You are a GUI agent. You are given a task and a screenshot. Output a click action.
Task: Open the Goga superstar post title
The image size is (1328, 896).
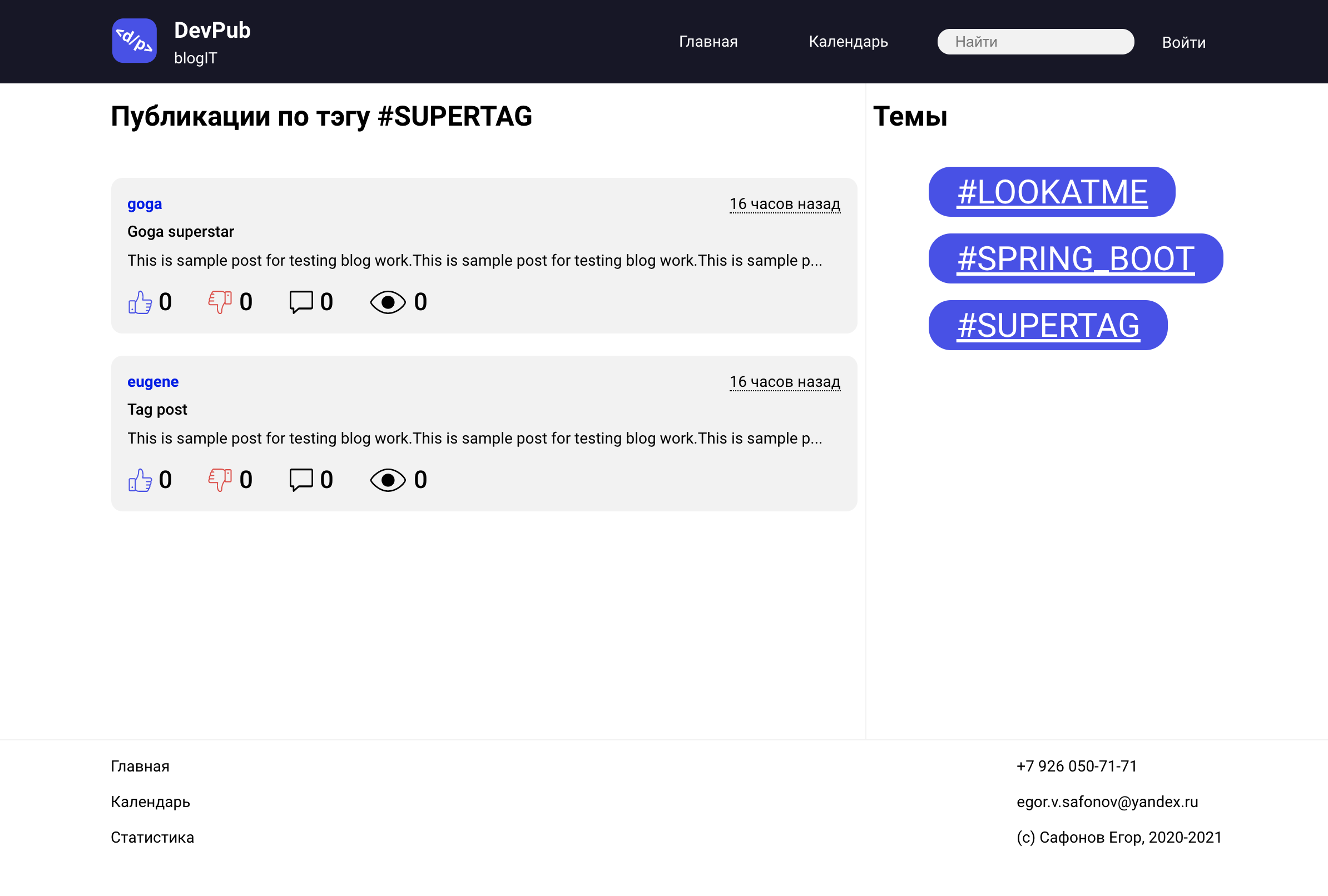point(181,232)
